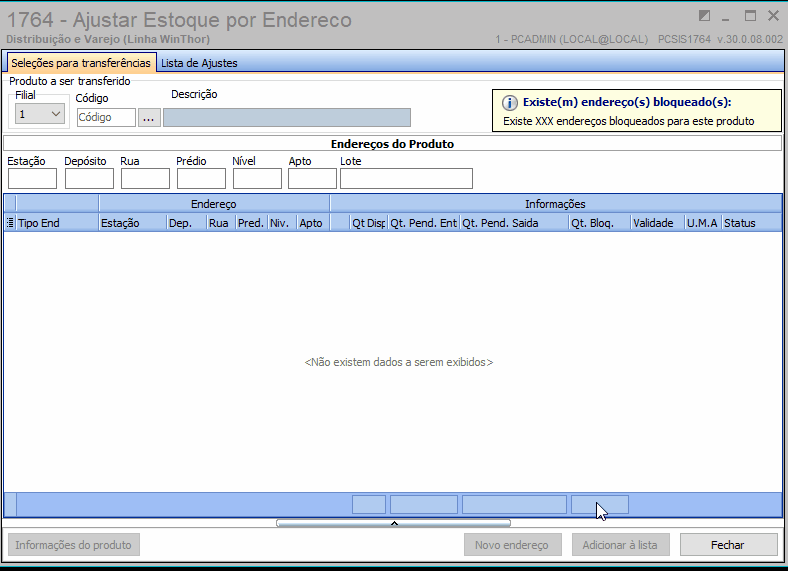The image size is (788, 571).
Task: Sort by Qt Disp column header
Action: pos(368,223)
